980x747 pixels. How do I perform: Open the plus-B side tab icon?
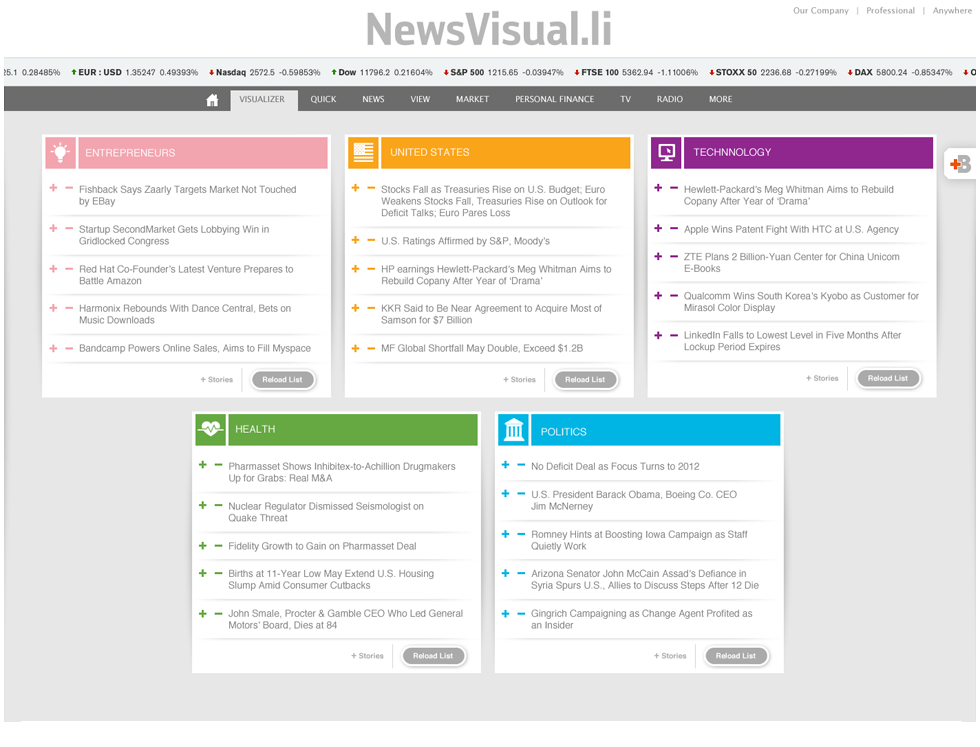pos(960,165)
